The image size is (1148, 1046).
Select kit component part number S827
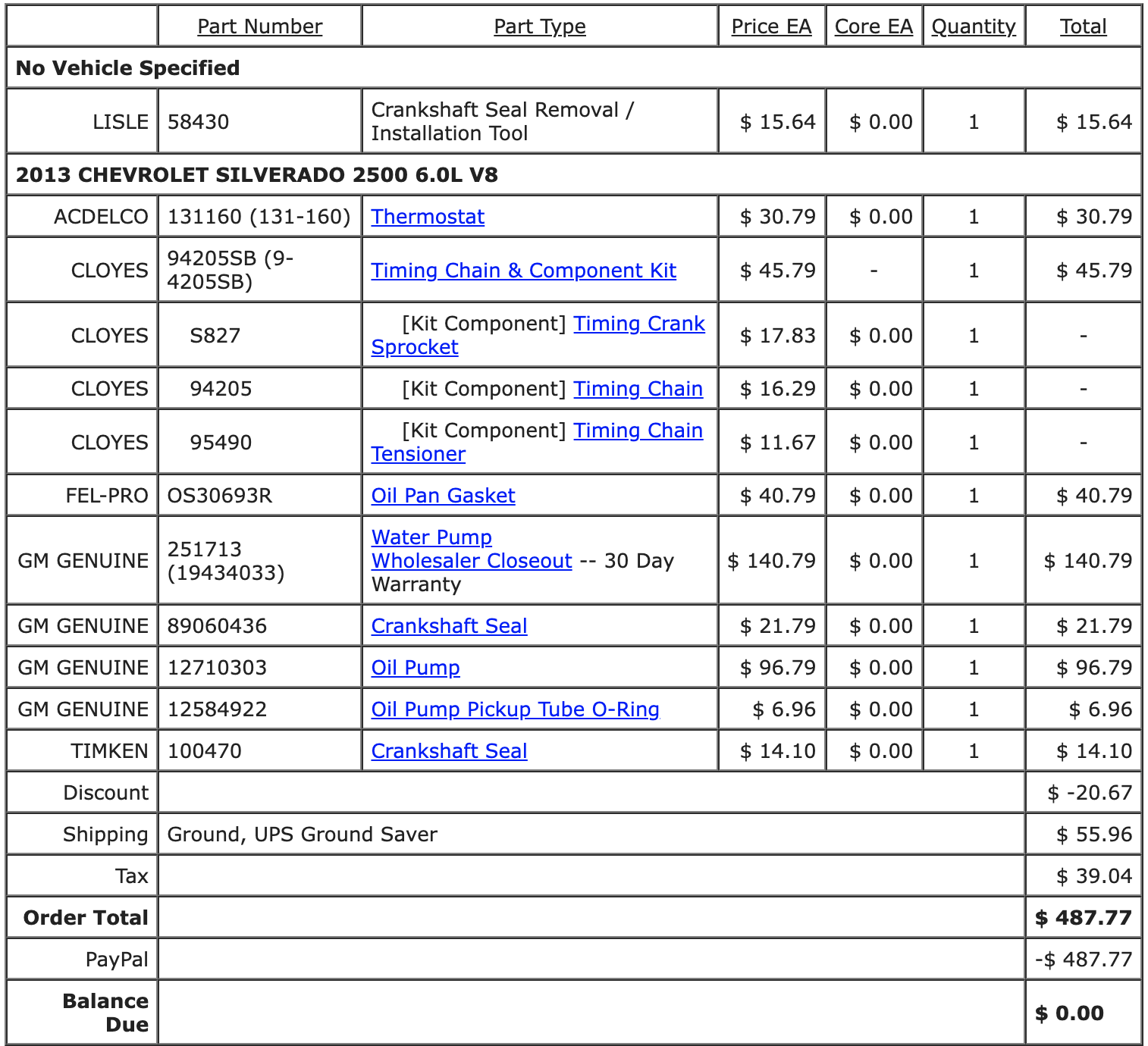tap(215, 336)
